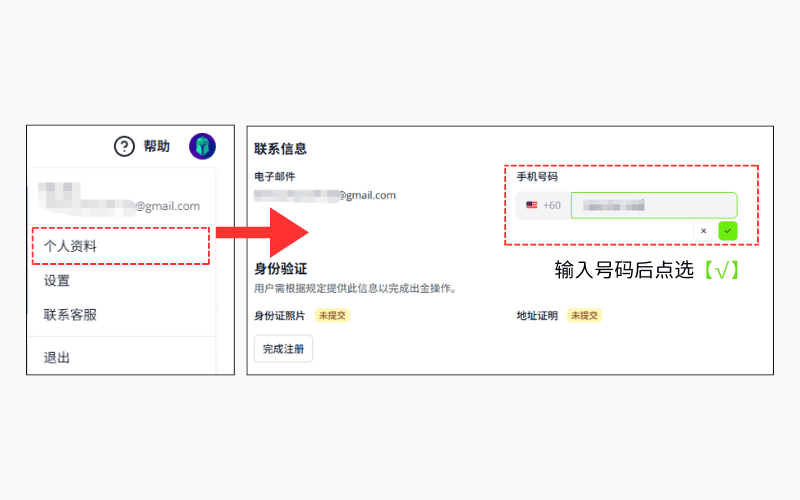The image size is (800, 500).
Task: Click the 电子邮件 field label
Action: point(274,177)
